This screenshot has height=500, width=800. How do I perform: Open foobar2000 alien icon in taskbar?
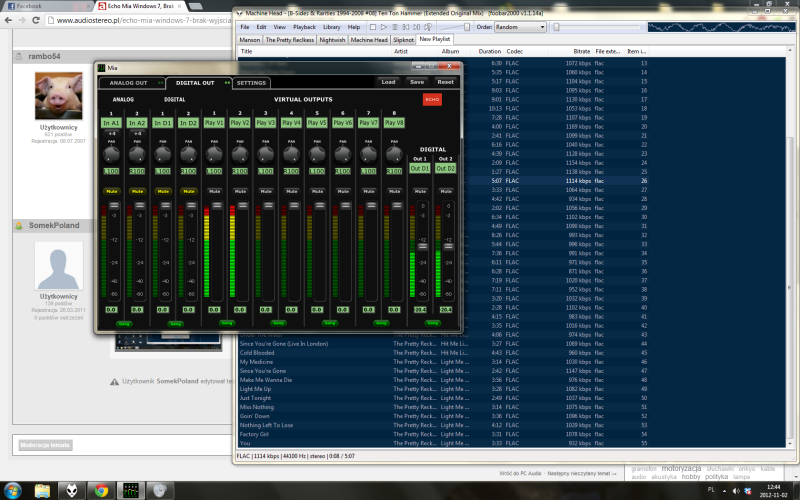point(71,490)
